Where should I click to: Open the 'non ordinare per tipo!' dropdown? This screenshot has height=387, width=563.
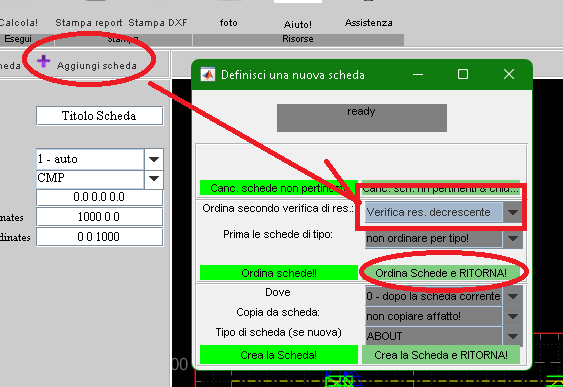pyautogui.click(x=444, y=238)
